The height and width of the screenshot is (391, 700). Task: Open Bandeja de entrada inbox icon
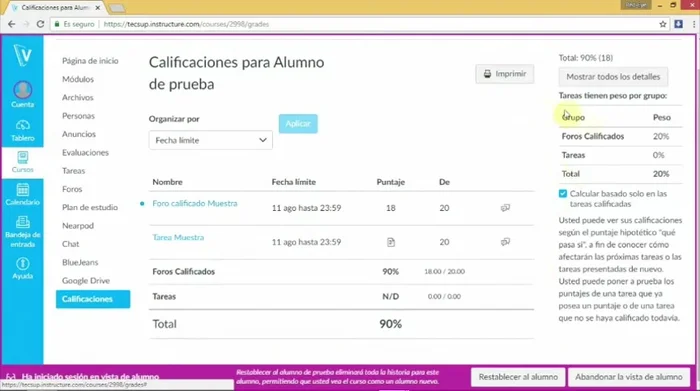22,222
